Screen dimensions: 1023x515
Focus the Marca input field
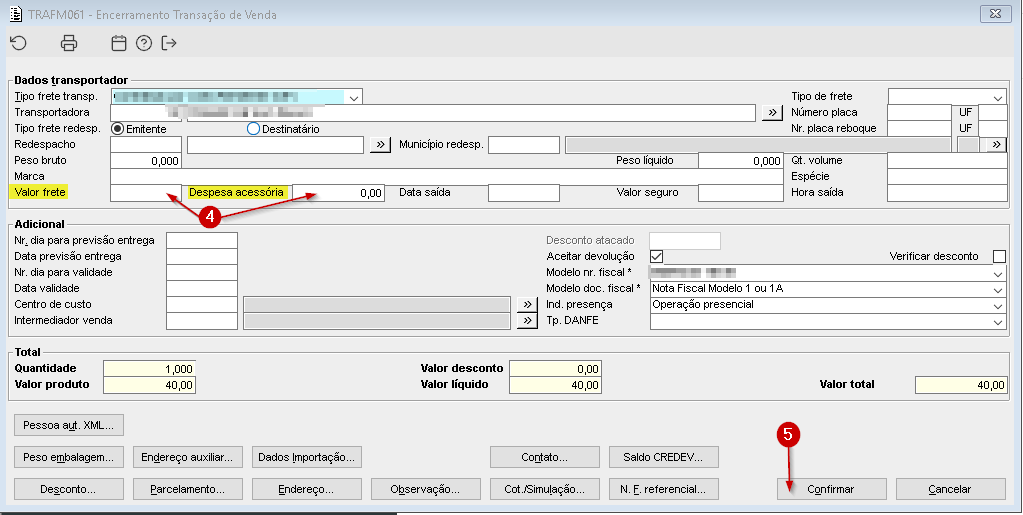point(446,176)
